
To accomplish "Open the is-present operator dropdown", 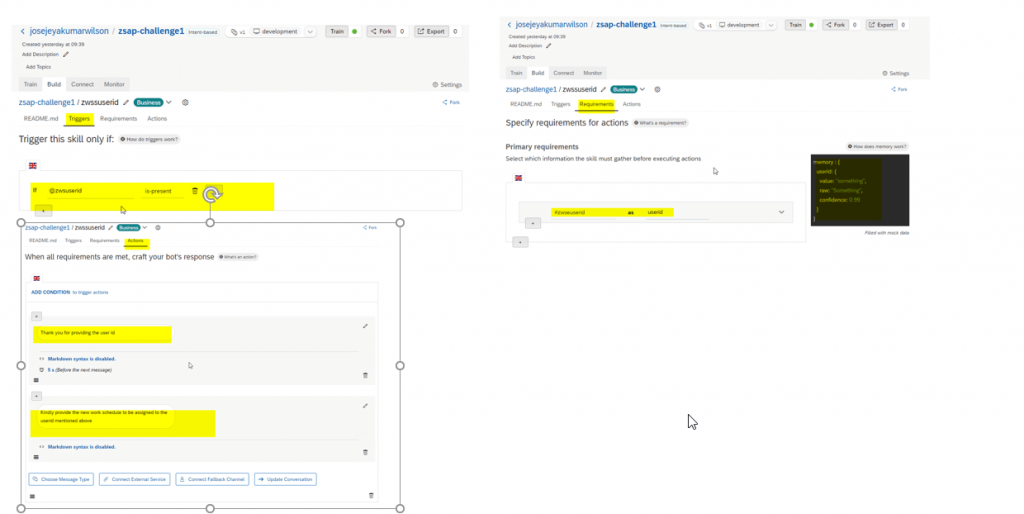I will pos(163,191).
